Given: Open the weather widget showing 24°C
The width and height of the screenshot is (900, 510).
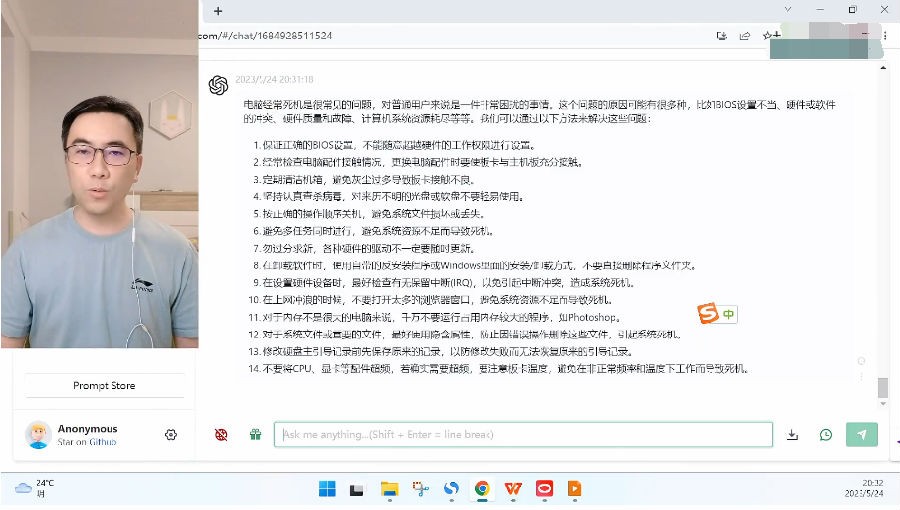Looking at the screenshot, I should pyautogui.click(x=34, y=488).
